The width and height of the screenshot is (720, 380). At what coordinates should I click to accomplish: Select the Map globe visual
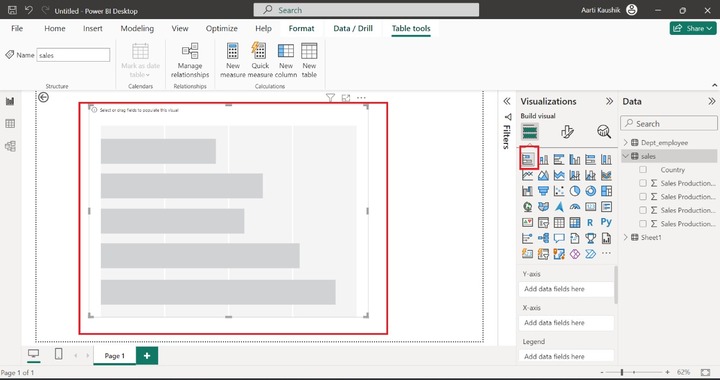click(x=528, y=207)
